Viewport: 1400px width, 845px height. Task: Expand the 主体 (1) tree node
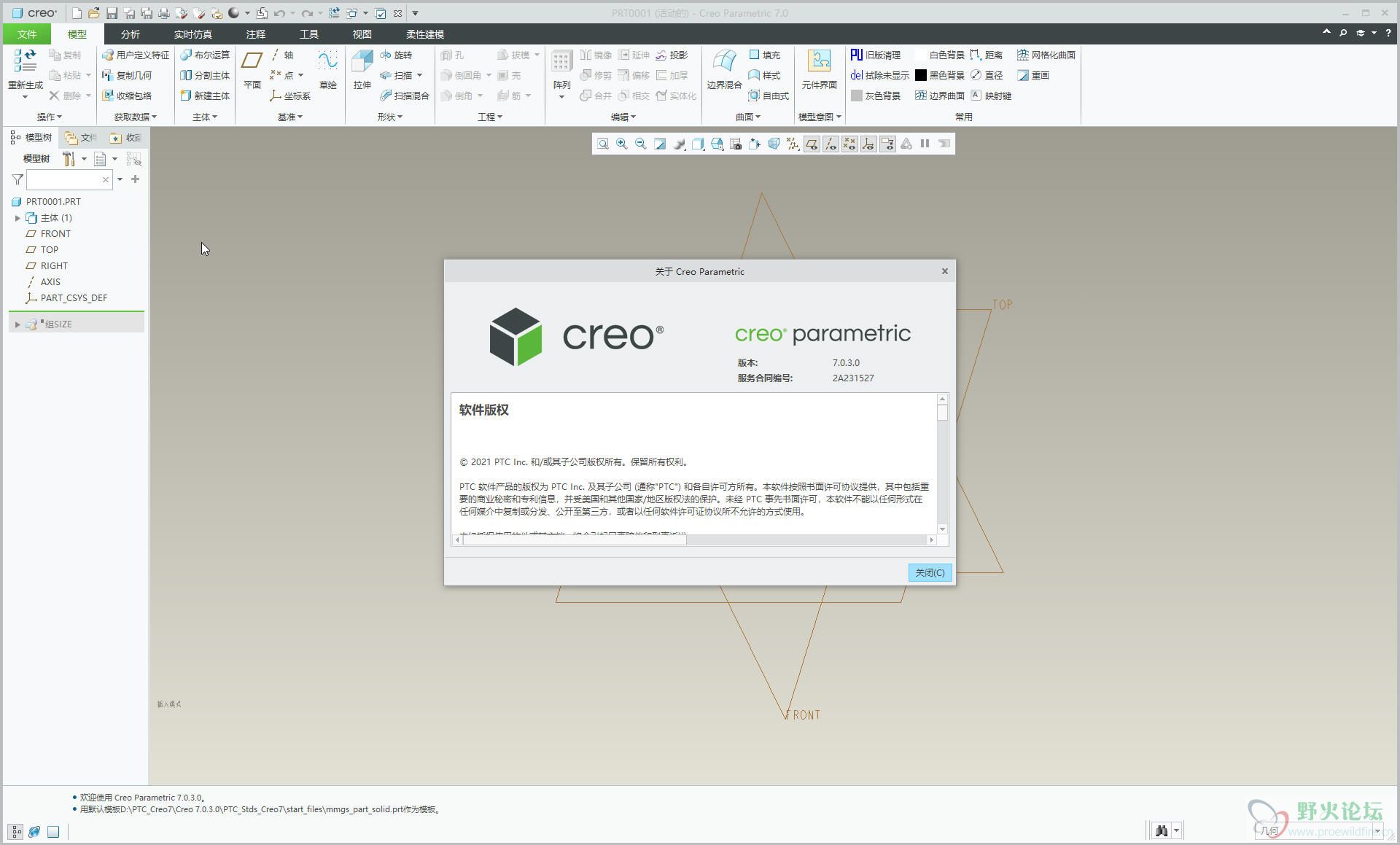coord(17,218)
